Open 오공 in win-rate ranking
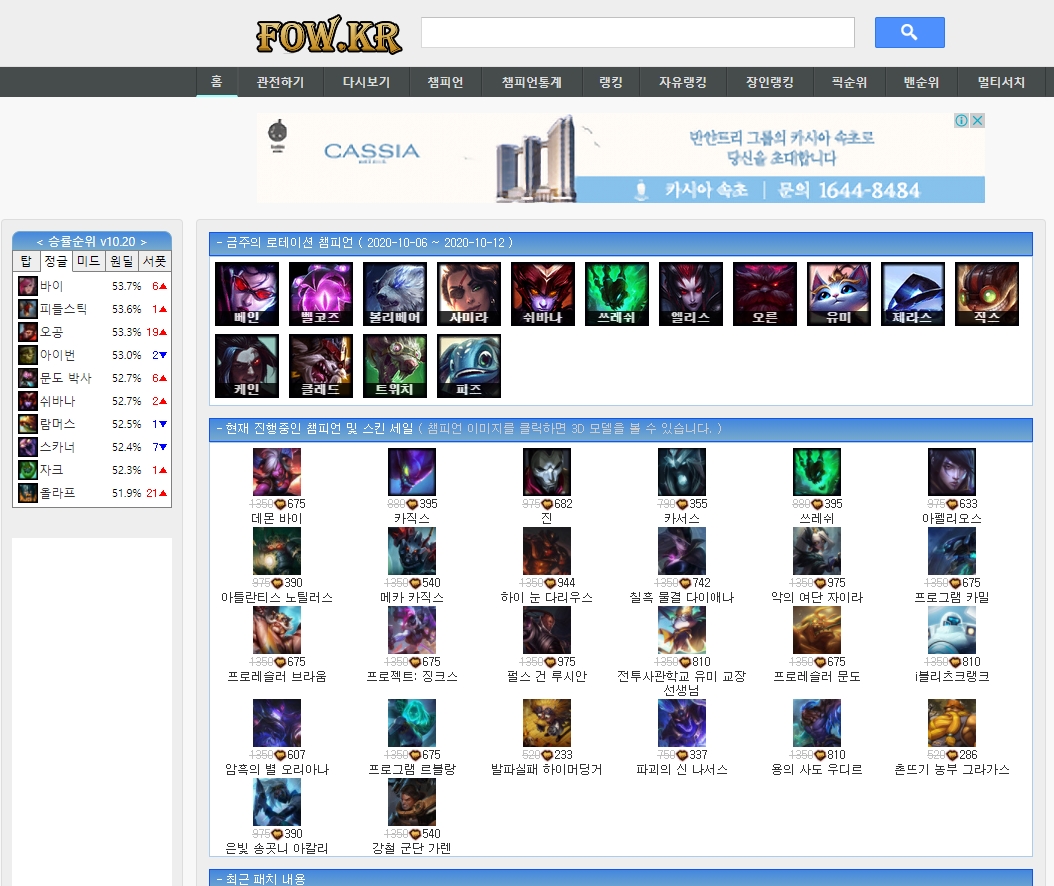The image size is (1054, 886). [x=92, y=332]
